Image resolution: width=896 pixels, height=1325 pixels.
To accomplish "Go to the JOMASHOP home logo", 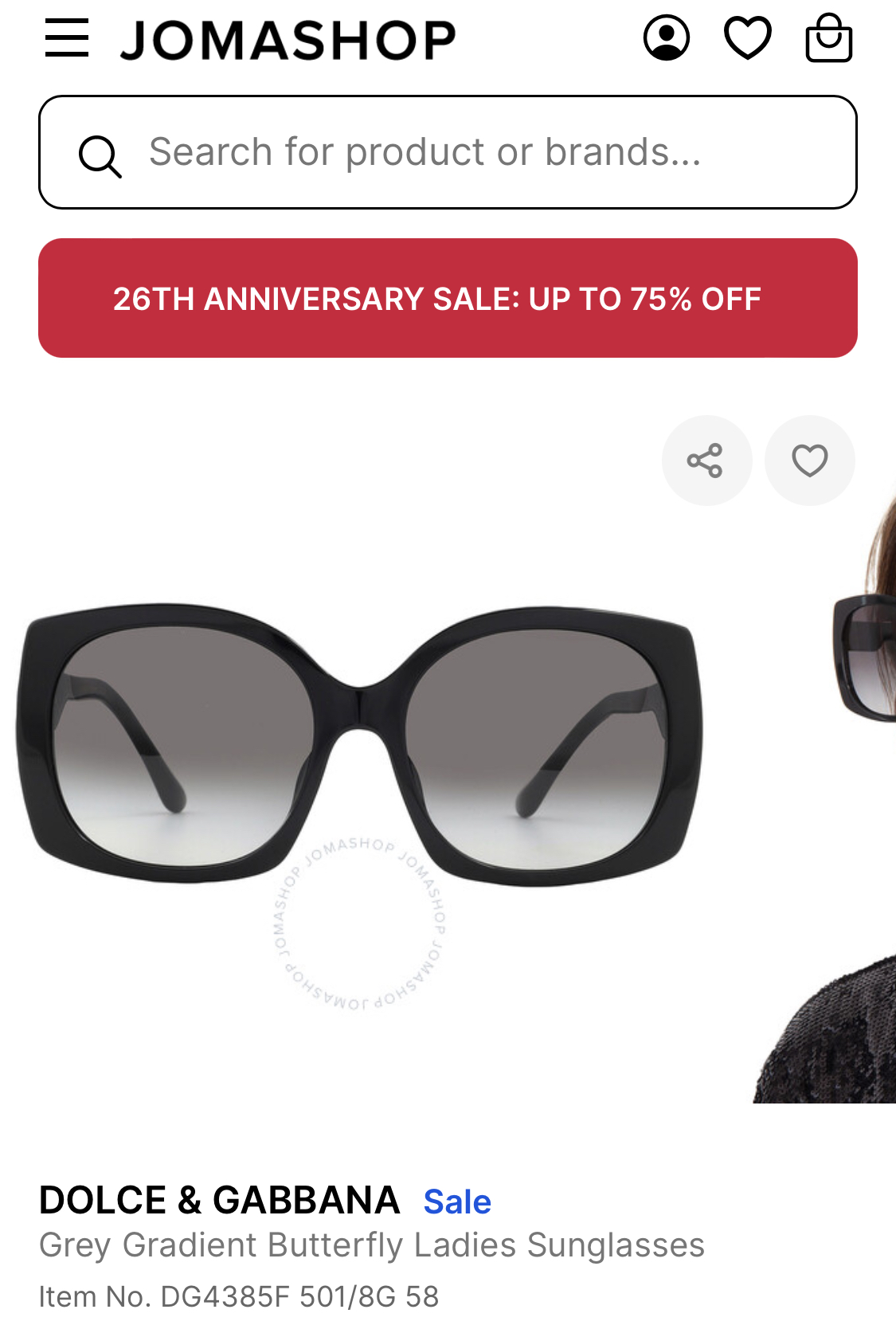I will click(288, 40).
